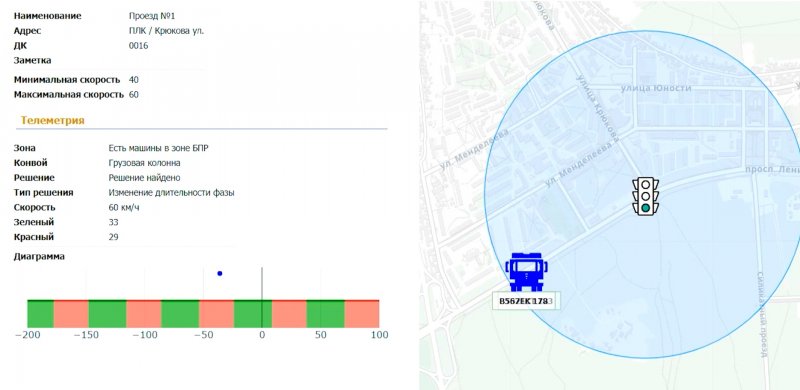
Task: Click the last red phase segment near 100
Action: coord(362,314)
